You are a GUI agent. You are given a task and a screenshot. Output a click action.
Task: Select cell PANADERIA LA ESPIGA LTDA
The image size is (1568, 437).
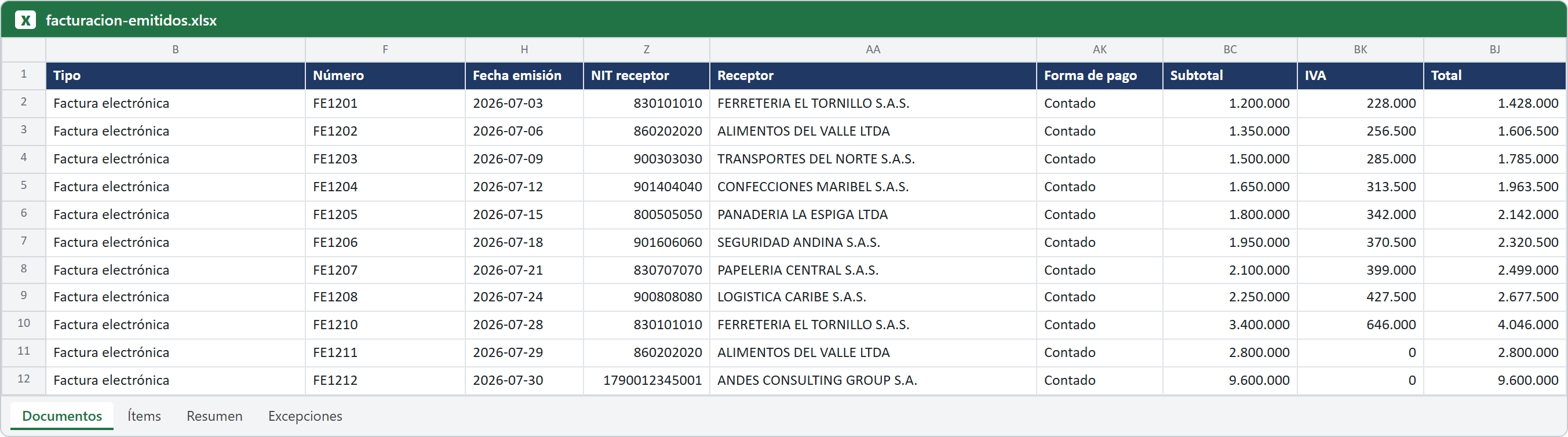point(873,215)
